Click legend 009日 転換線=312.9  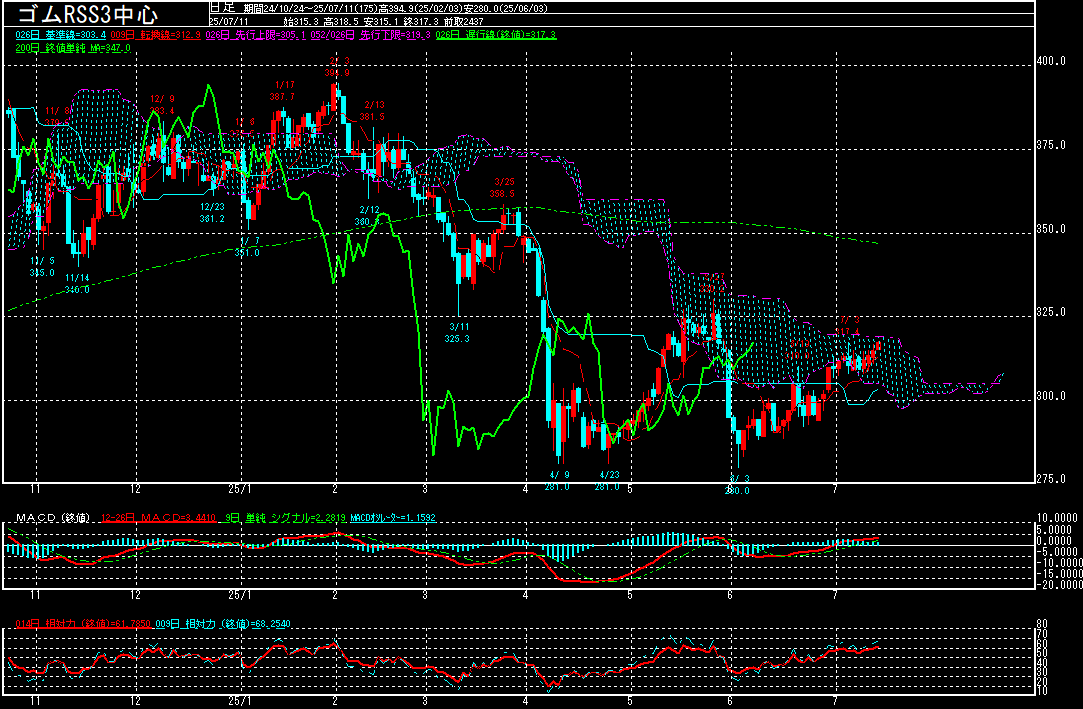point(155,35)
